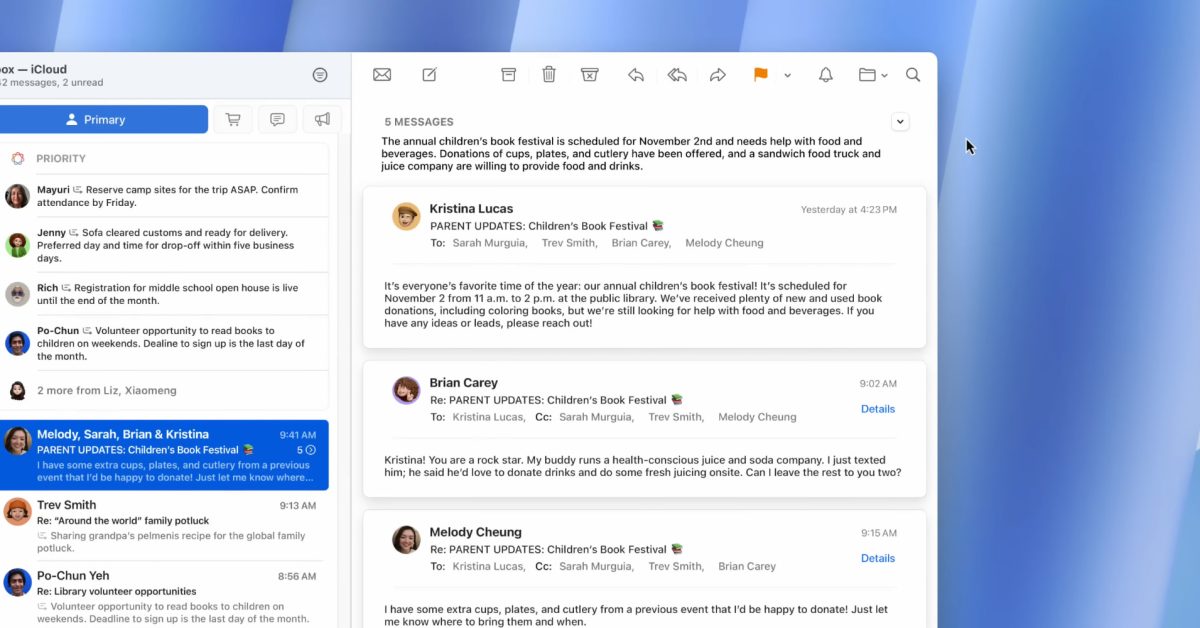Open the Details link on Brian Carey's message
Viewport: 1200px width, 628px height.
(877, 409)
